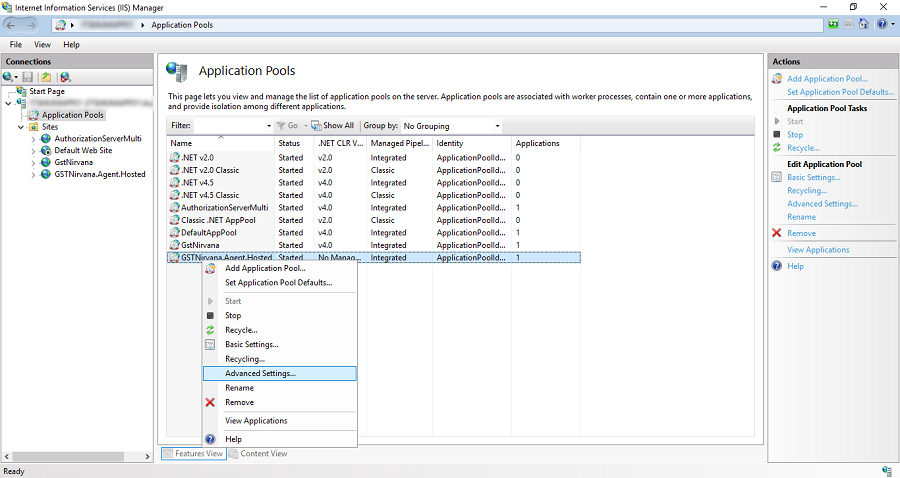900x478 pixels.
Task: Collapse the Sites tree node
Action: tap(21, 127)
